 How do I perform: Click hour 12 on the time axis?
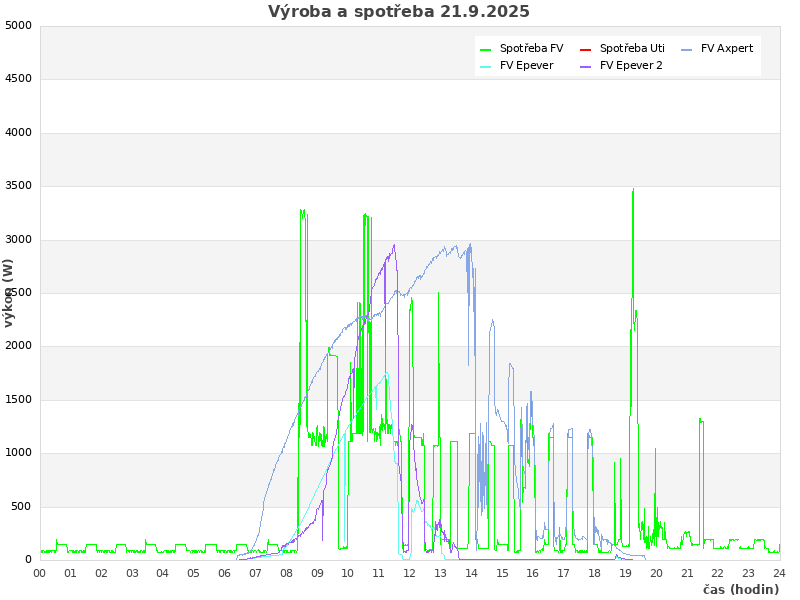pos(409,573)
